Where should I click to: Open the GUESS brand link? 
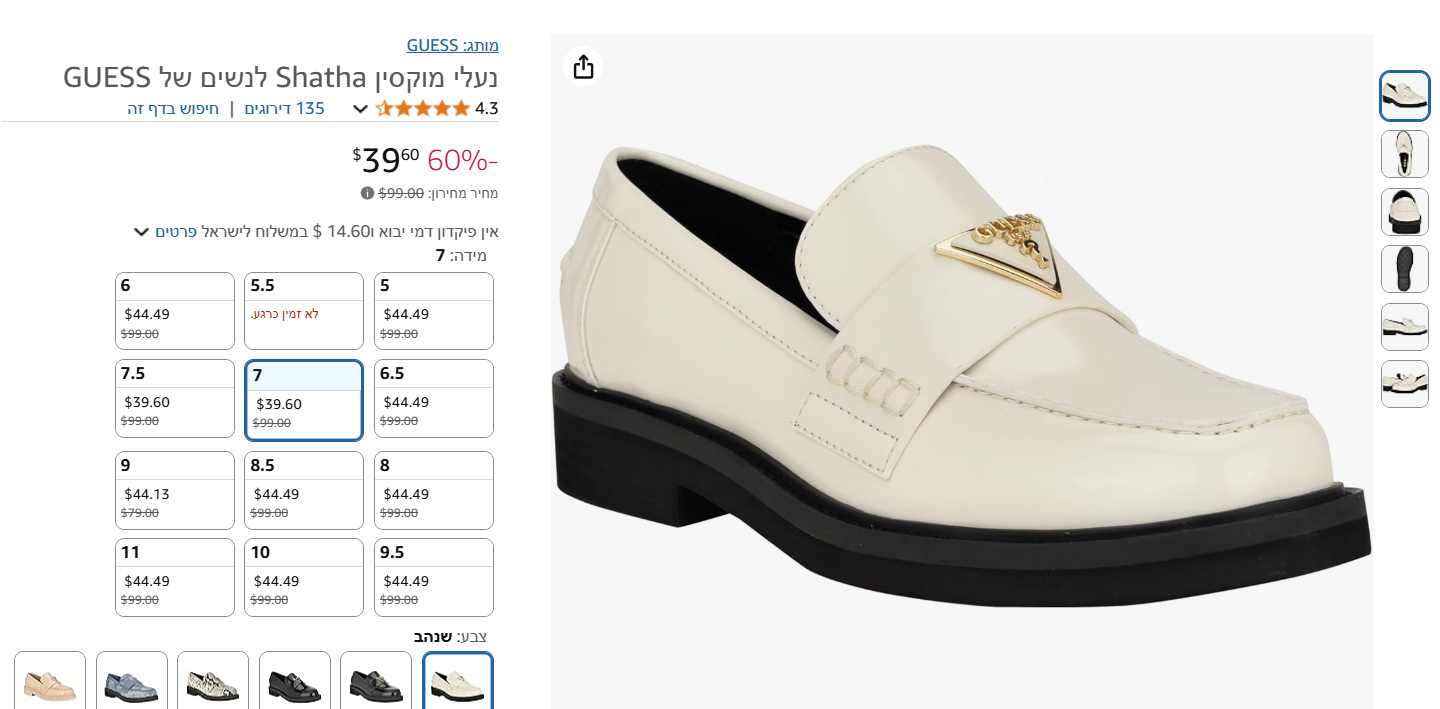coord(452,45)
